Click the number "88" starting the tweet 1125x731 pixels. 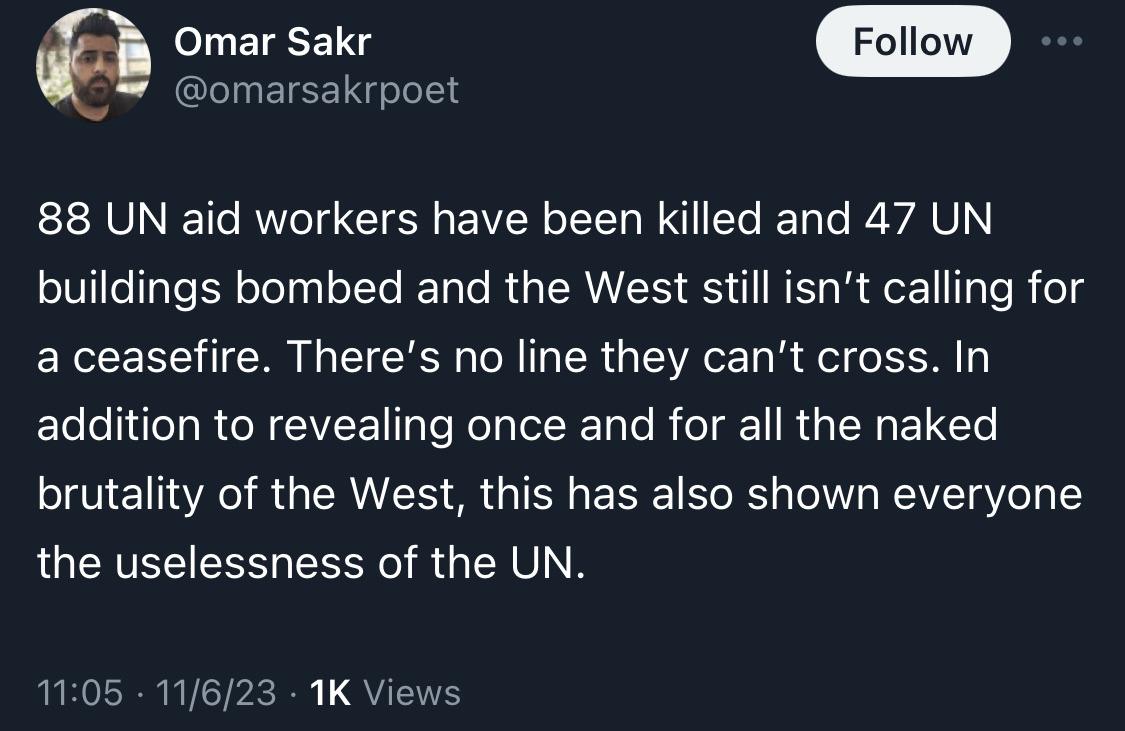click(60, 221)
